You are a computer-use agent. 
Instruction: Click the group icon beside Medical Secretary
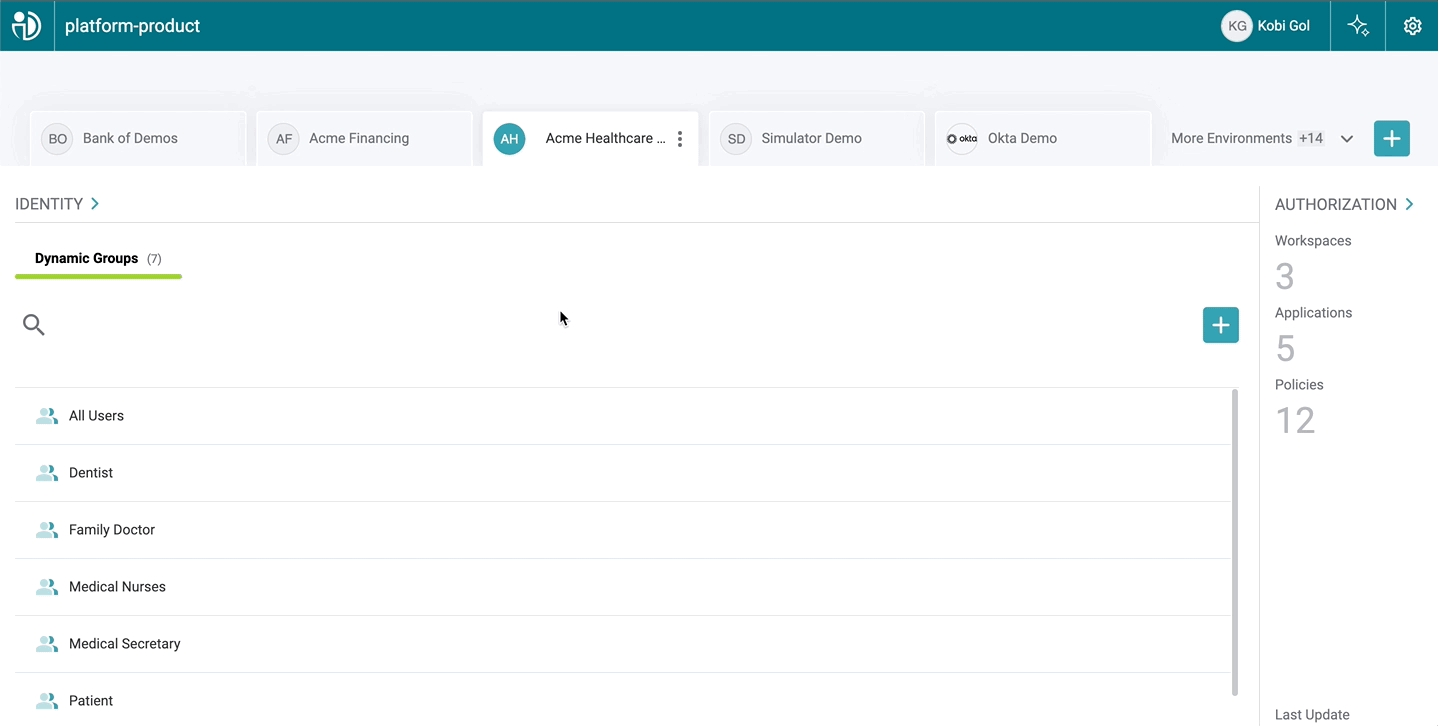47,644
